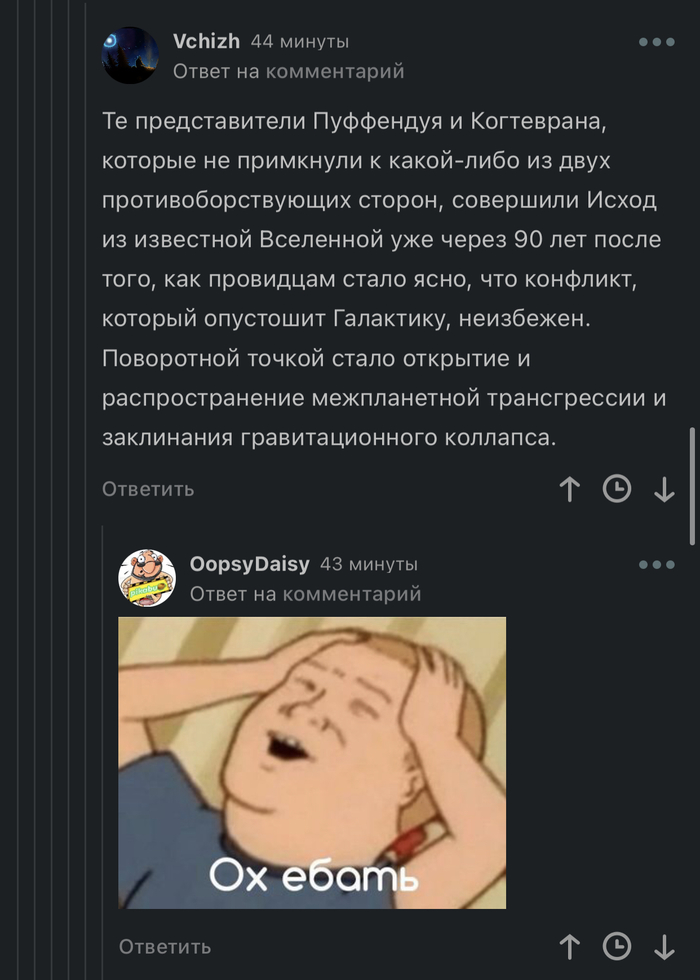Viewport: 700px width, 980px height.
Task: Open the Vchizh username link
Action: 206,41
